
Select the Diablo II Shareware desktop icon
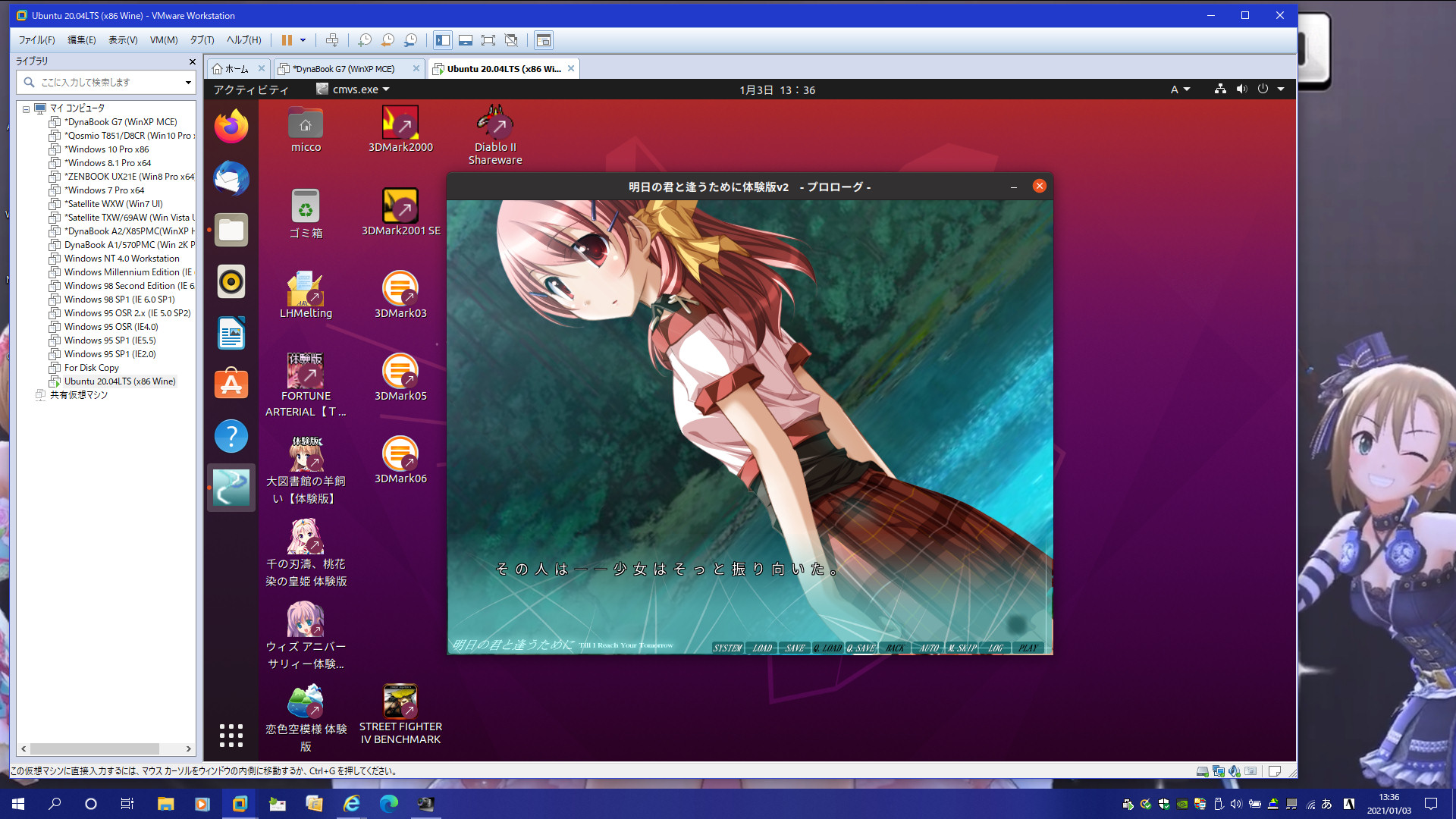495,135
